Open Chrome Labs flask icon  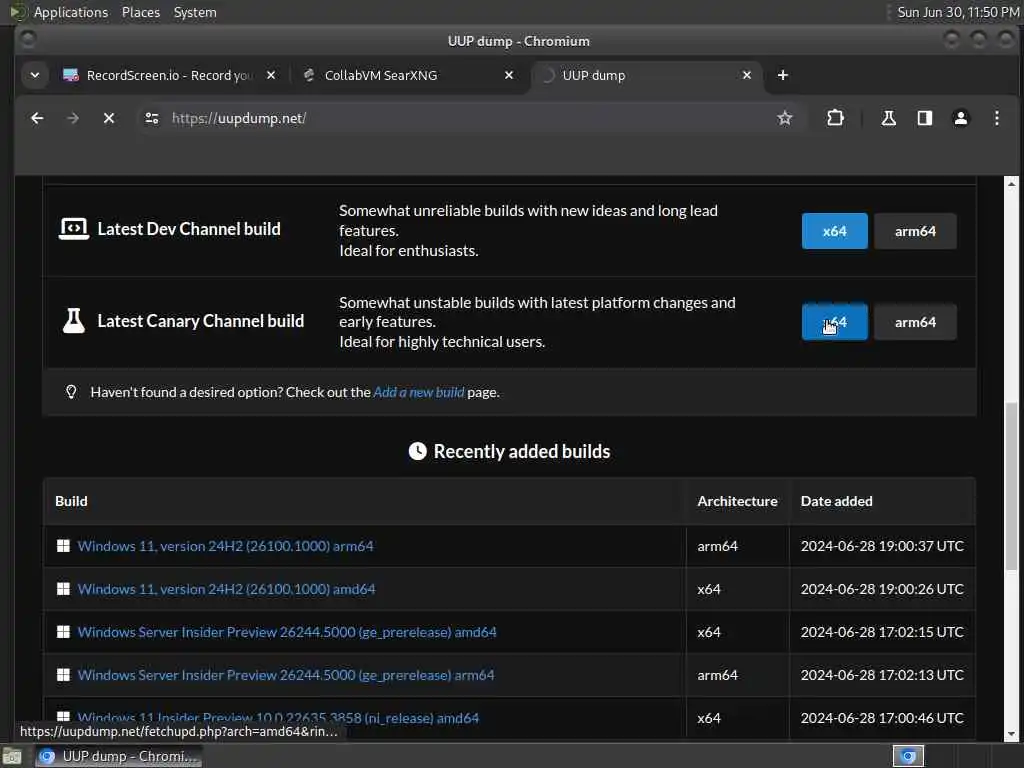(888, 118)
